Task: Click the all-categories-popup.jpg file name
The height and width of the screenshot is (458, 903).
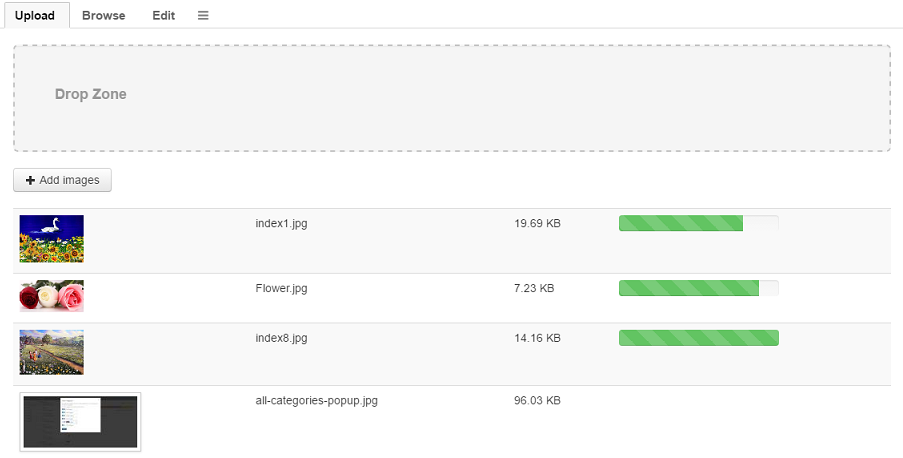Action: coord(316,400)
